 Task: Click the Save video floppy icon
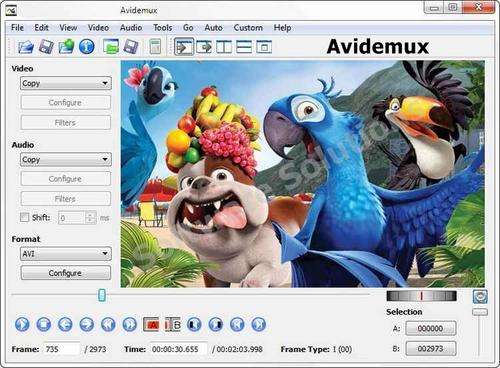point(46,47)
